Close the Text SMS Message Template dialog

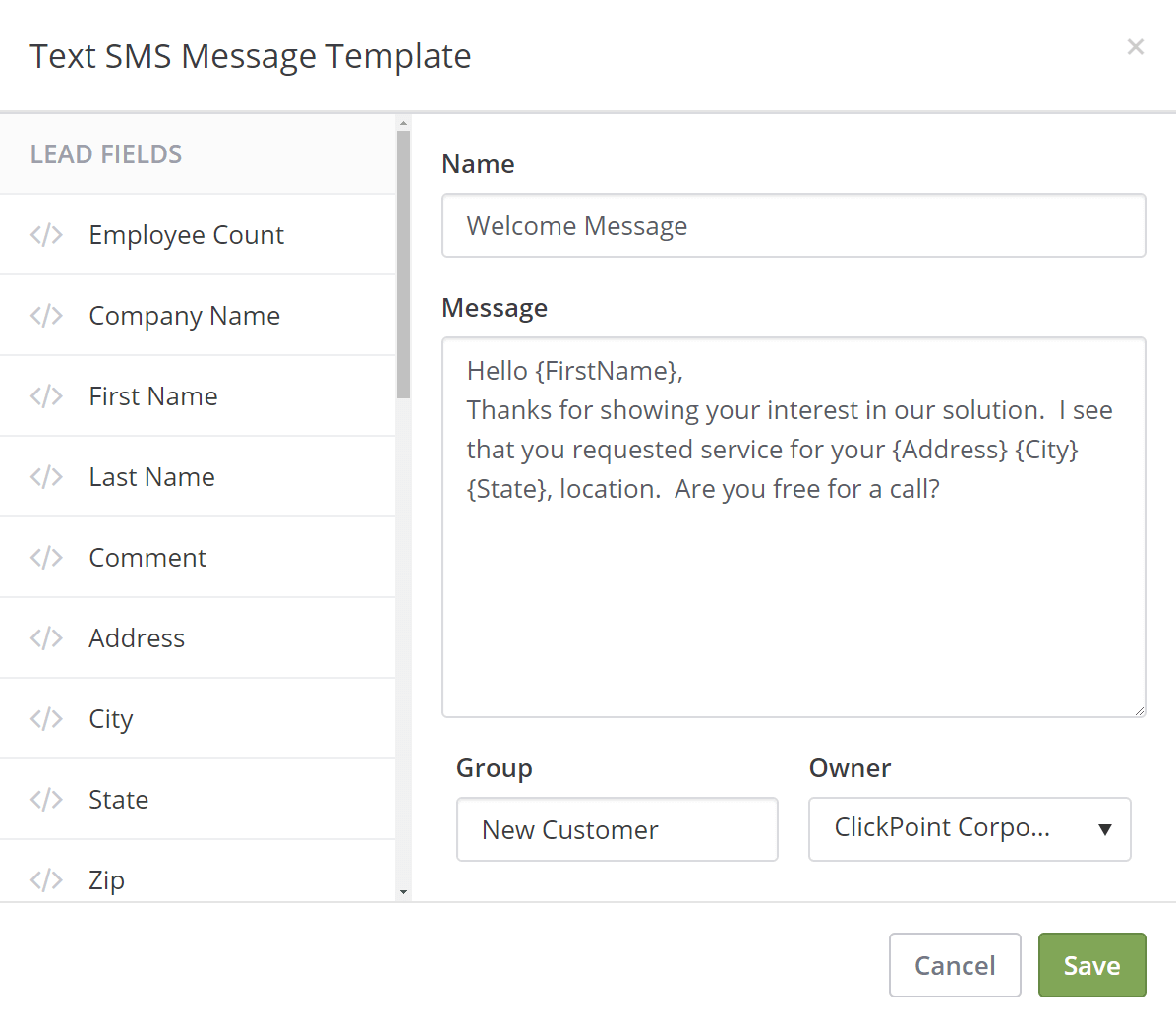coord(1136,47)
